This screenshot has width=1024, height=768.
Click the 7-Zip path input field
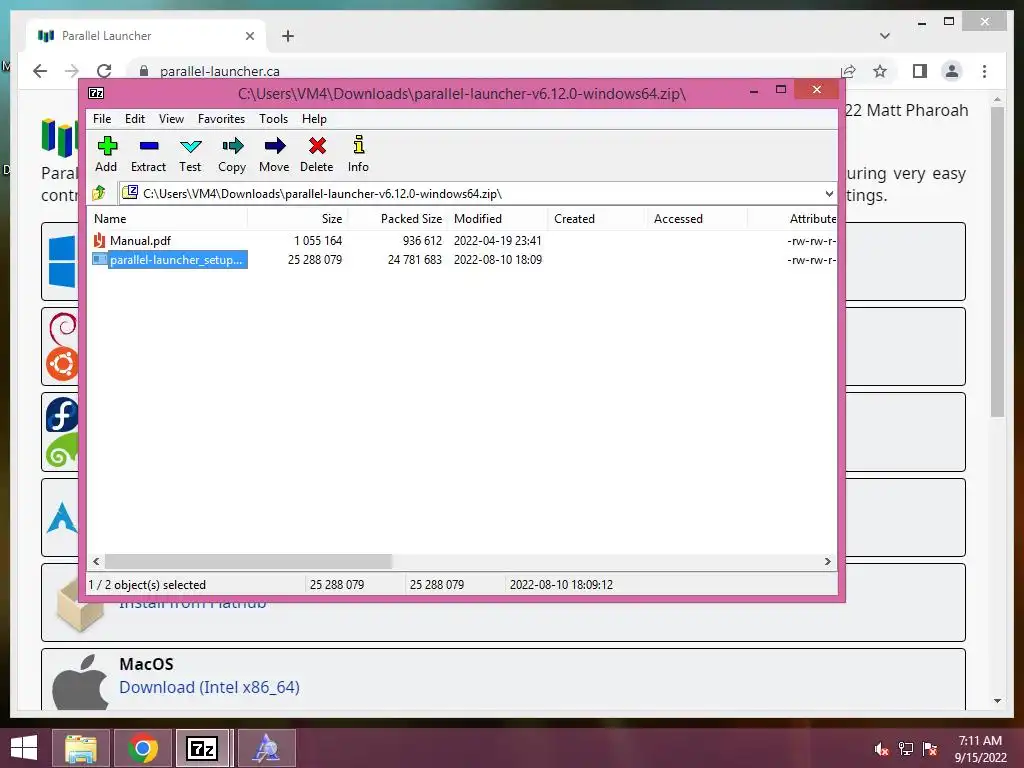tap(477, 193)
